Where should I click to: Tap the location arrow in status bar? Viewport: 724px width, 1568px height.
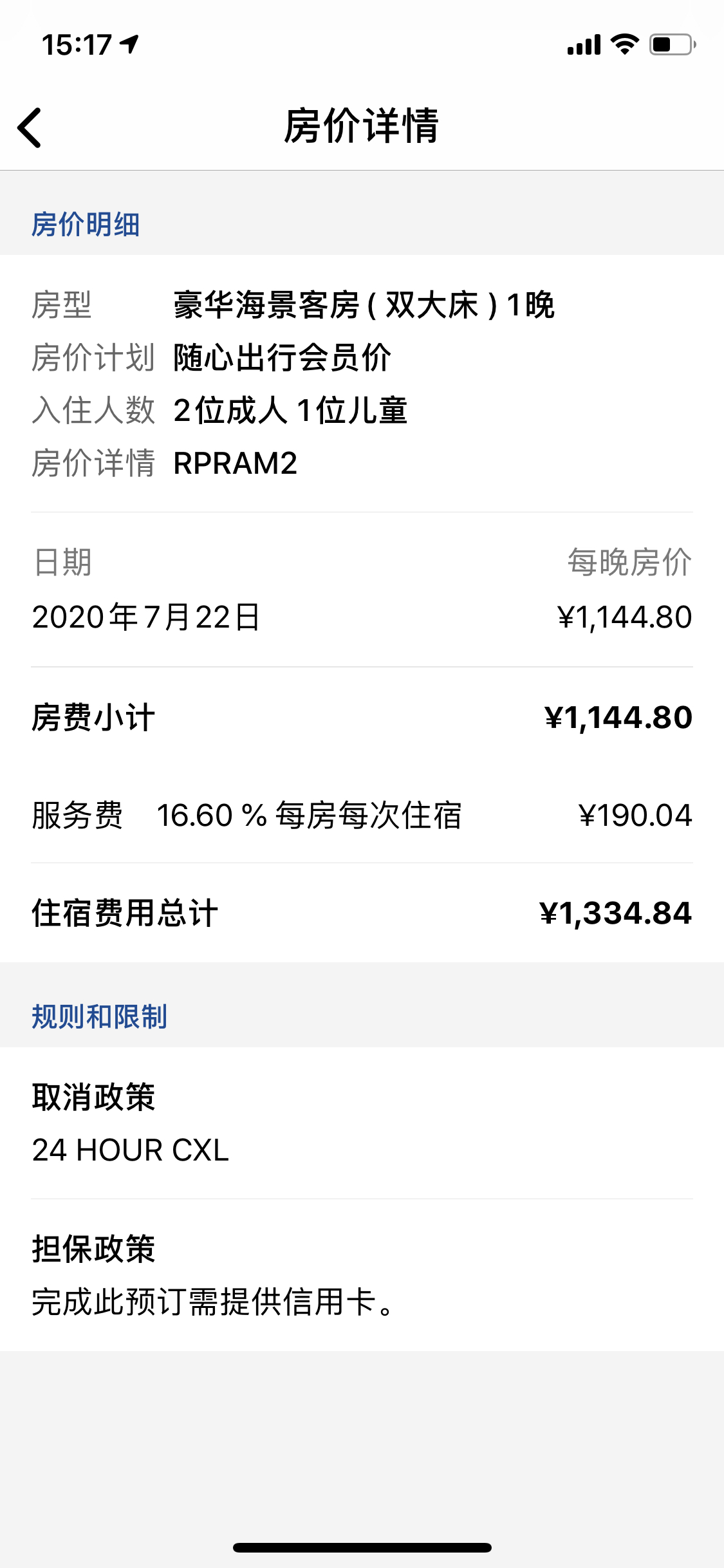pos(129,44)
